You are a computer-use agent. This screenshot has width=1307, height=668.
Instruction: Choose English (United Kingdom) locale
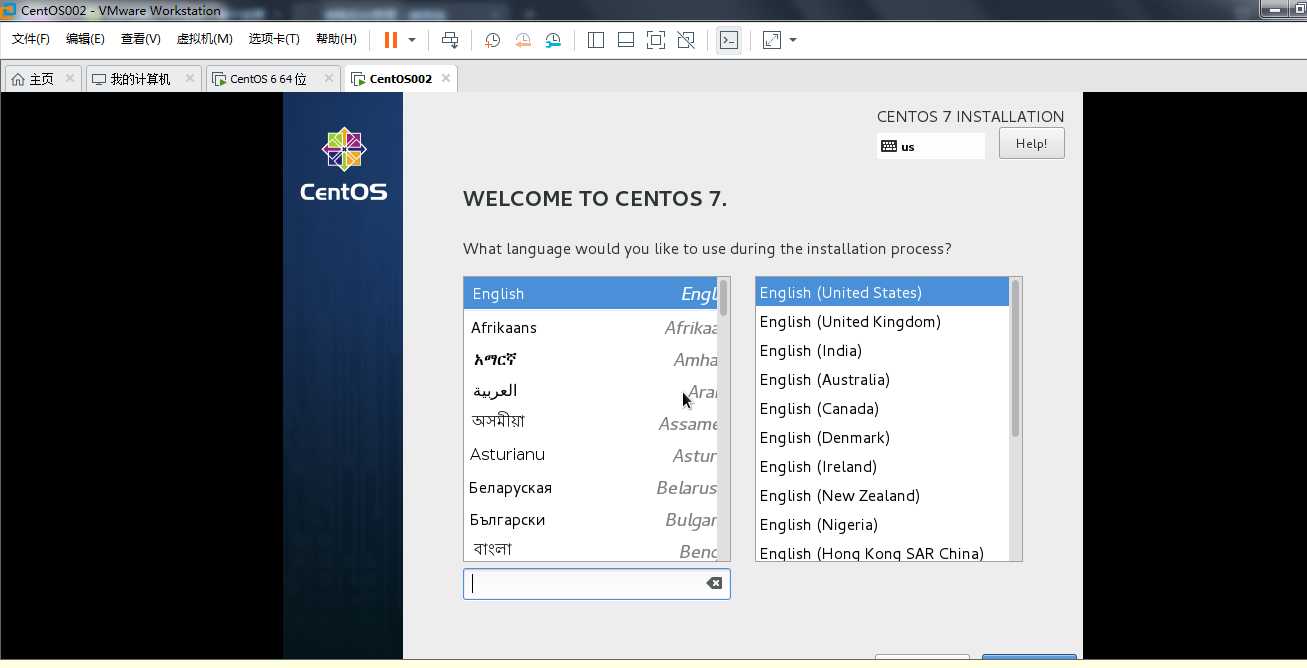tap(882, 321)
